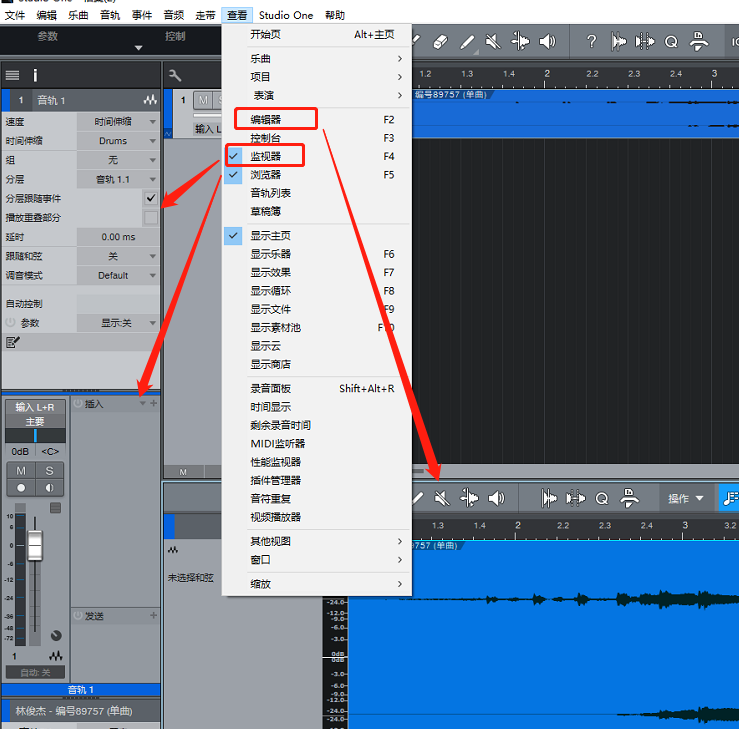Click the notepad edit icon below 参数 row
Image resolution: width=739 pixels, height=729 pixels.
[x=13, y=342]
